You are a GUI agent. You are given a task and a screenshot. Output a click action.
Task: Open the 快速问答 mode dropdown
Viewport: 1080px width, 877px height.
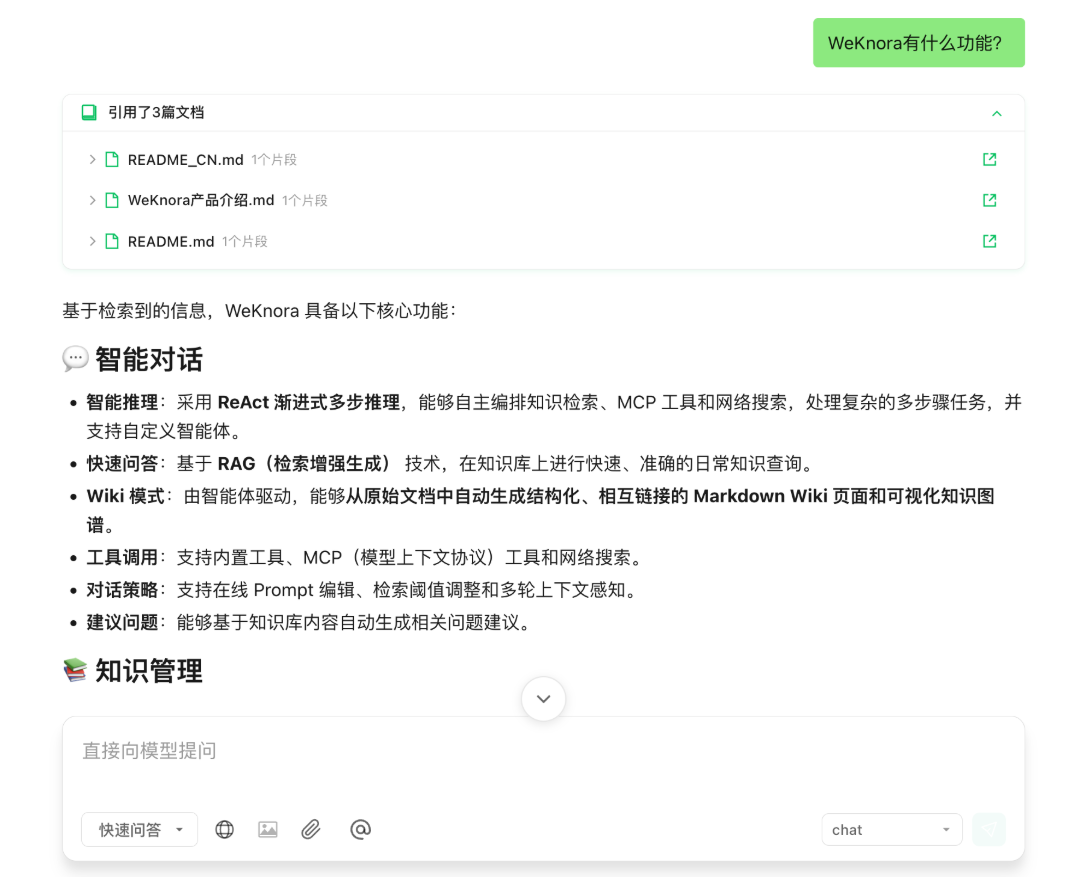point(139,829)
